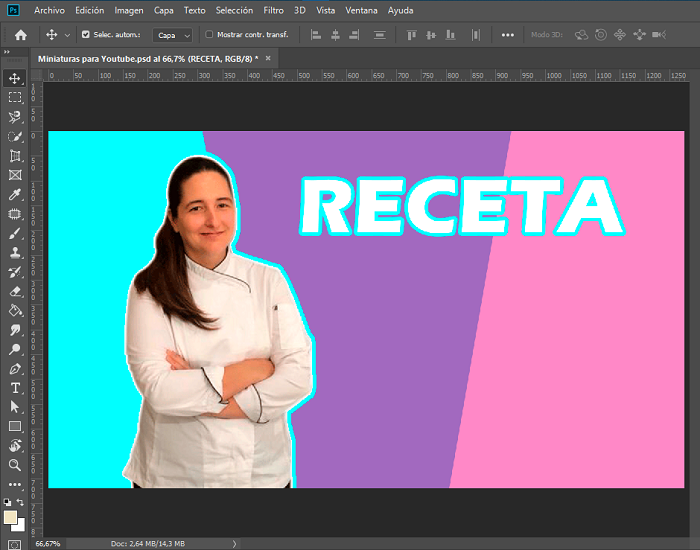
Task: Close the Miniaturas para Youtube.psd document tab
Action: click(x=268, y=58)
